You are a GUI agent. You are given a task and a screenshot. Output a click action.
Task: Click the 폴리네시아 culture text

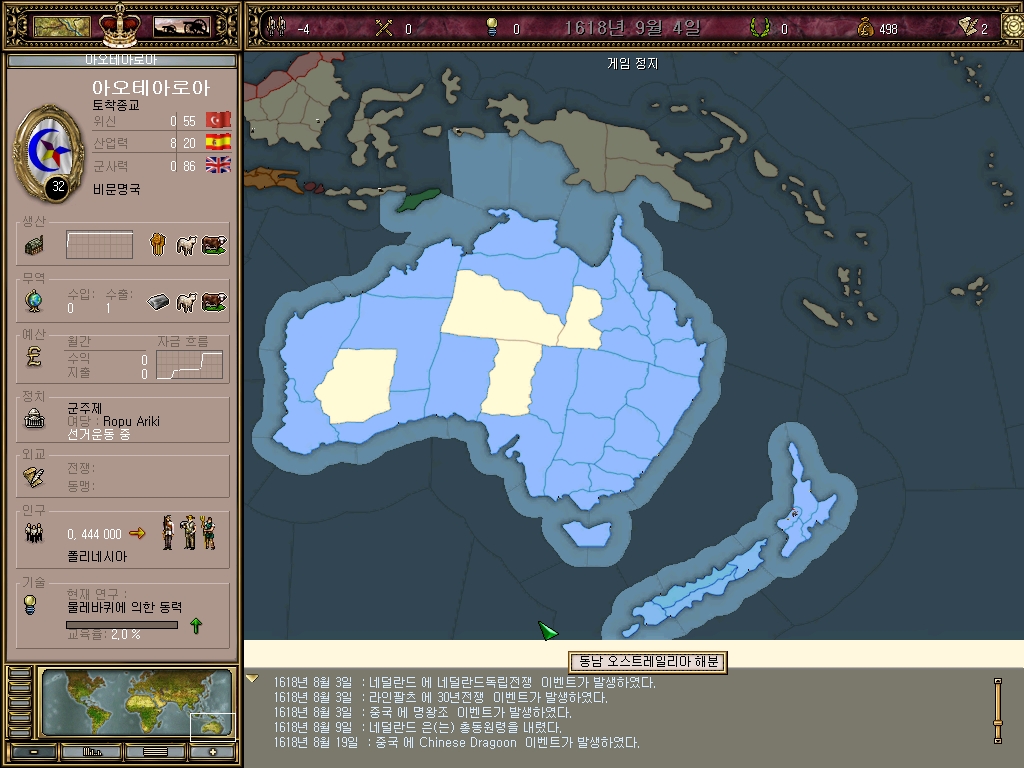[x=97, y=556]
